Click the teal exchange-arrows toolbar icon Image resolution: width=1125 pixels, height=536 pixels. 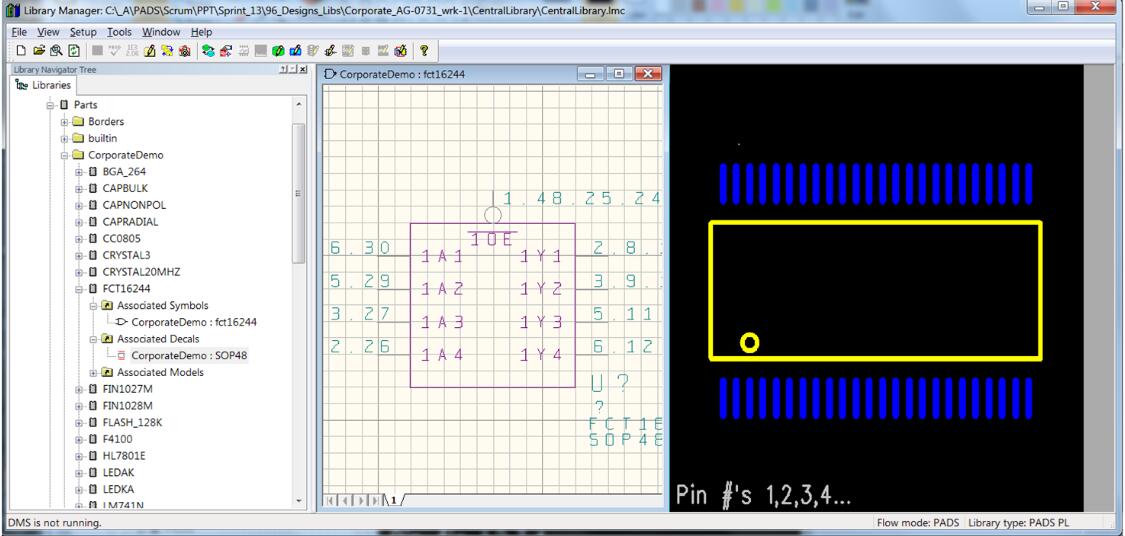pyautogui.click(x=208, y=51)
